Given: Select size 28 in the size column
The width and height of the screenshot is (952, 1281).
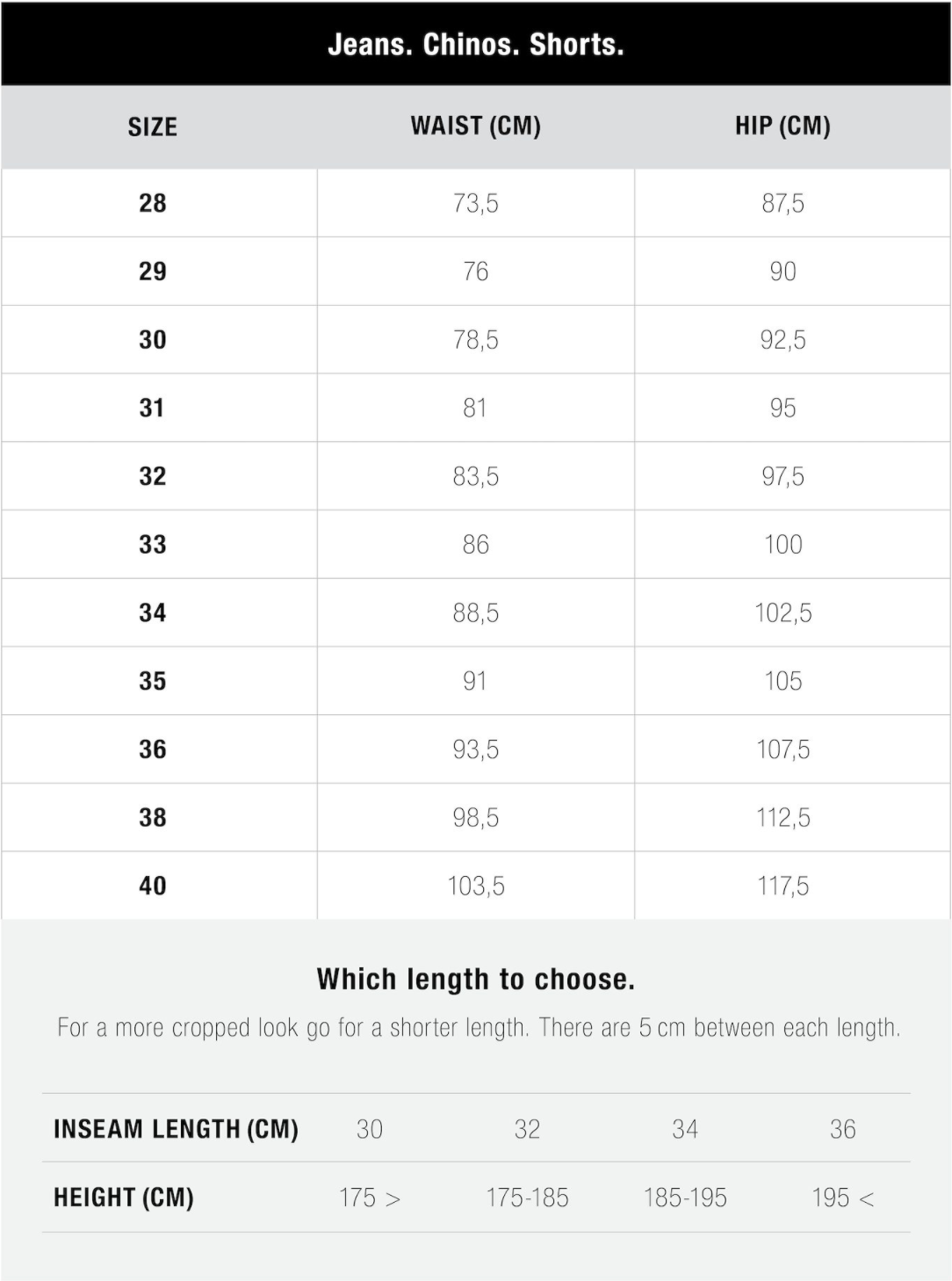Looking at the screenshot, I should click(153, 203).
